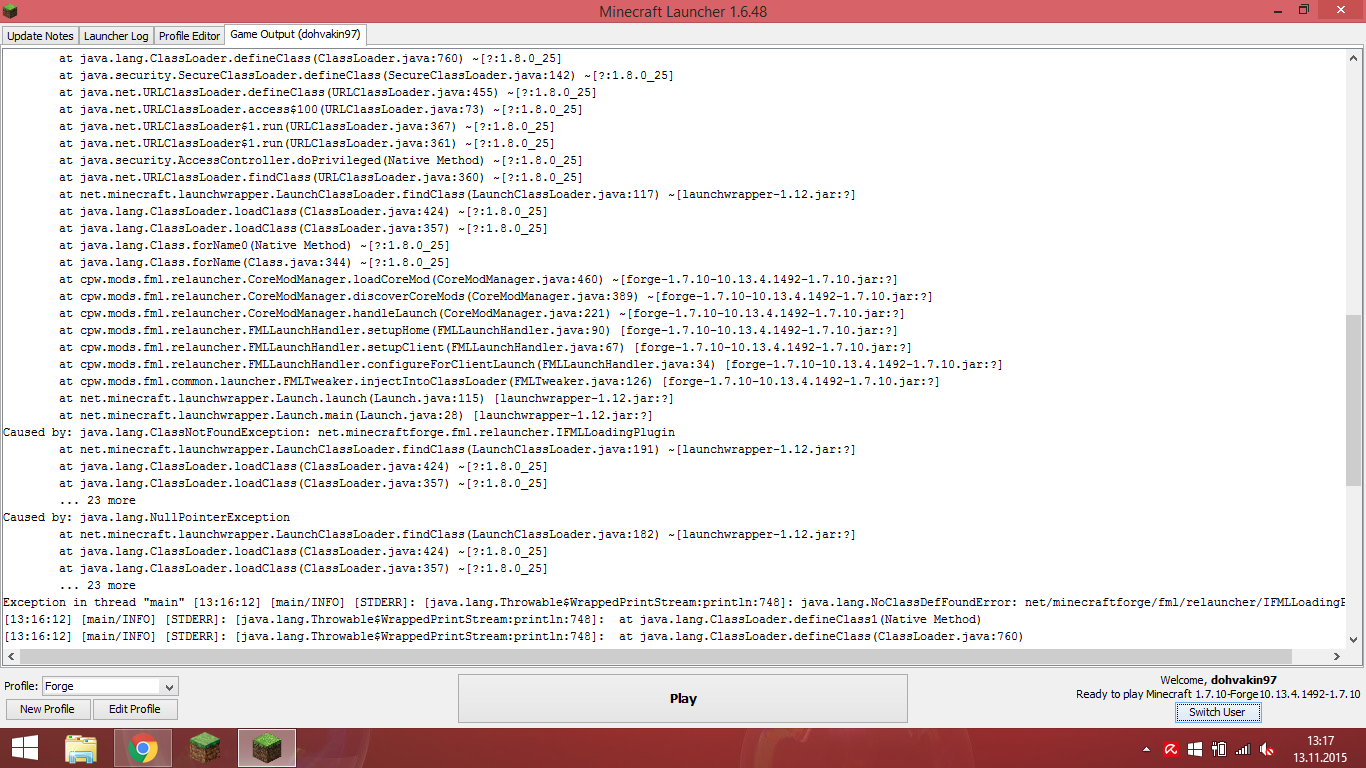The width and height of the screenshot is (1366, 768).
Task: Select the Profile Editor tab
Action: (189, 36)
